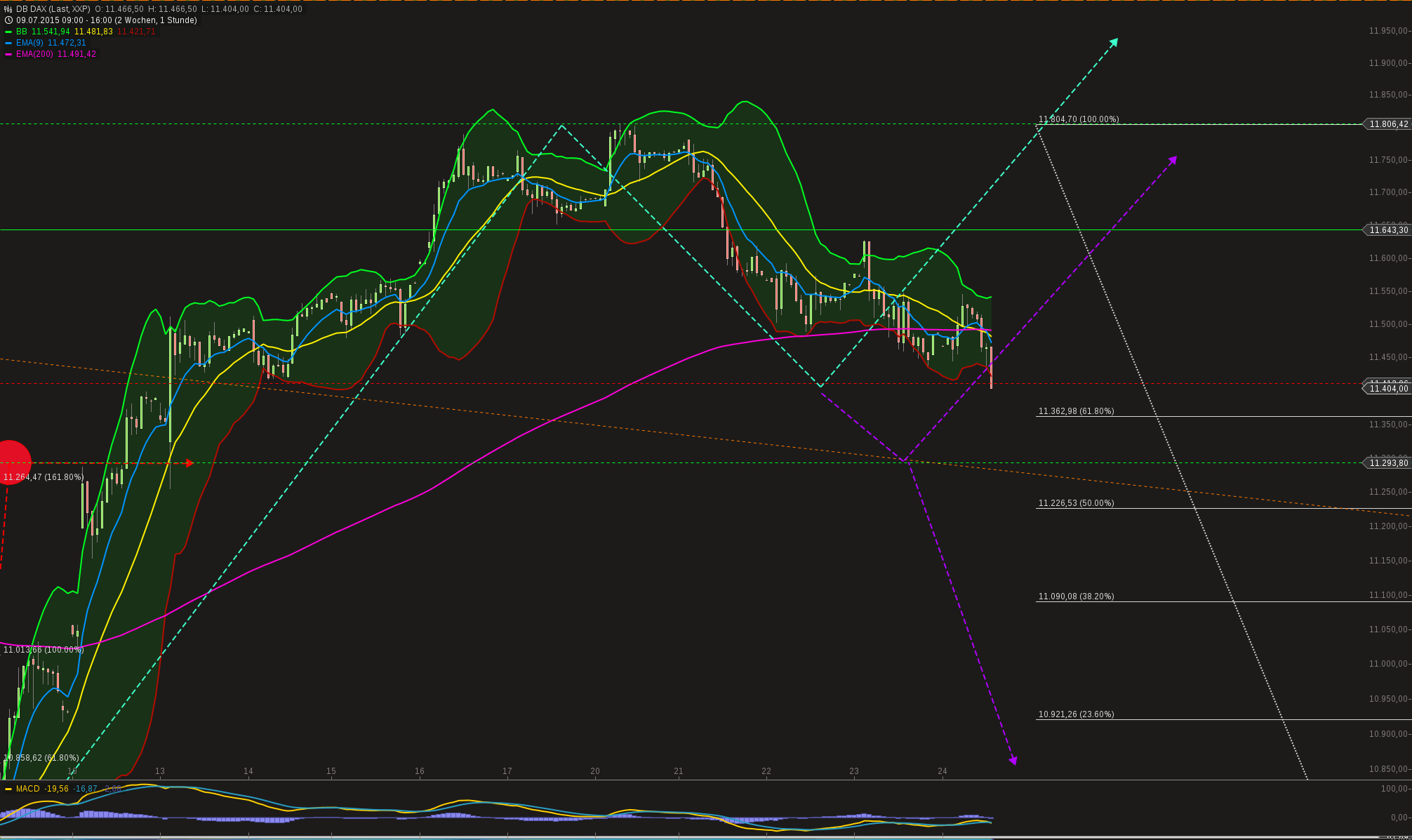Click the BB upper band value 11.541,94
Viewport: 1412px width, 840px height.
[x=51, y=32]
